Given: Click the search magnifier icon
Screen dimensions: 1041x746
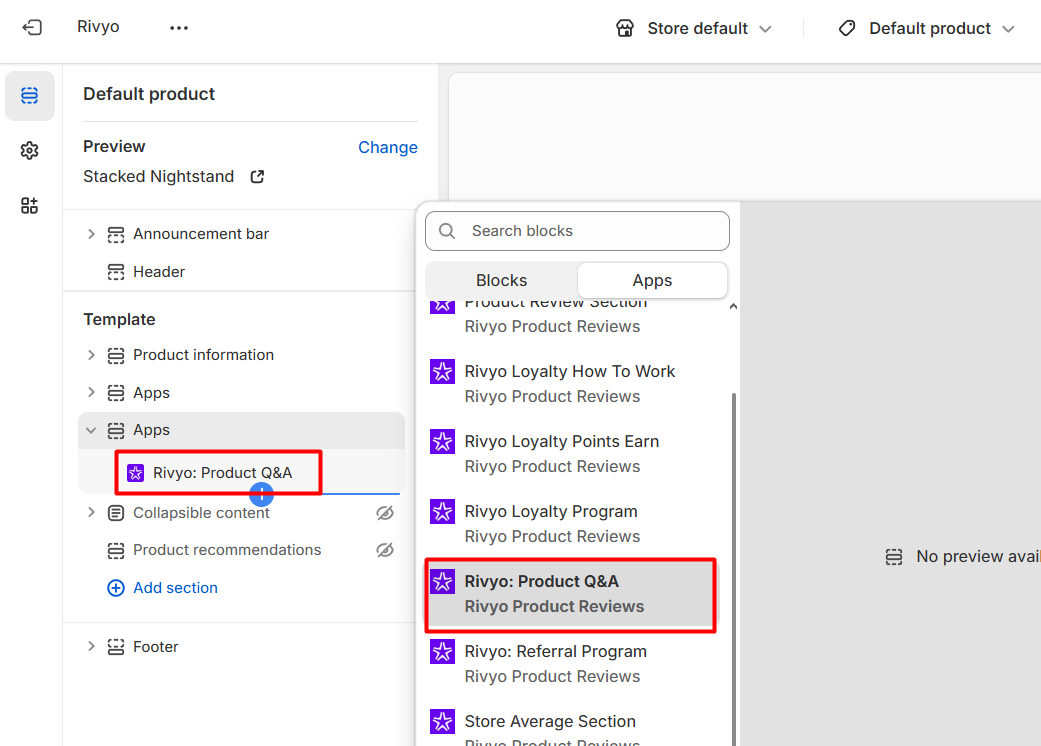Looking at the screenshot, I should tap(447, 231).
